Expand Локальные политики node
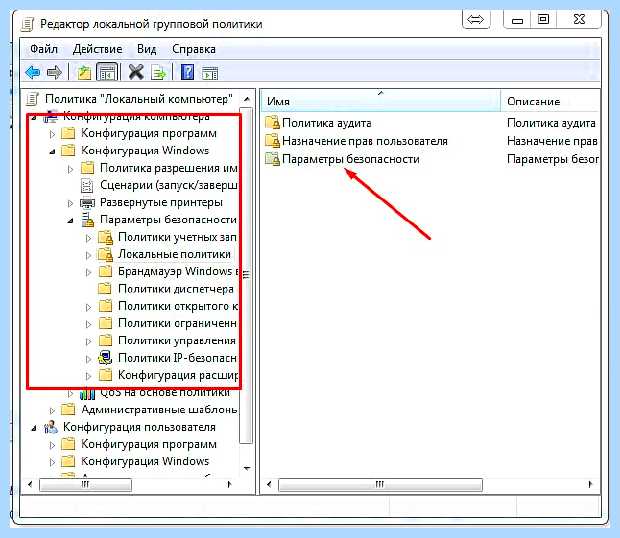Screen dimensions: 620x538 point(89,255)
